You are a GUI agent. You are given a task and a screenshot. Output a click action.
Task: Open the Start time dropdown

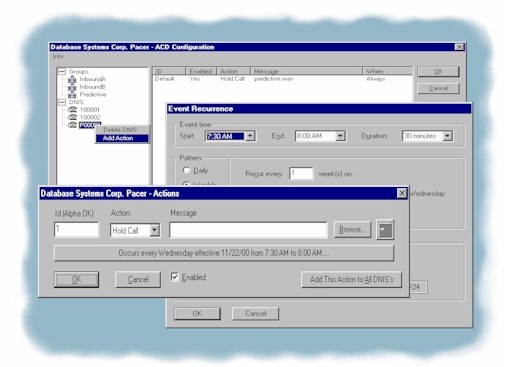(x=250, y=136)
